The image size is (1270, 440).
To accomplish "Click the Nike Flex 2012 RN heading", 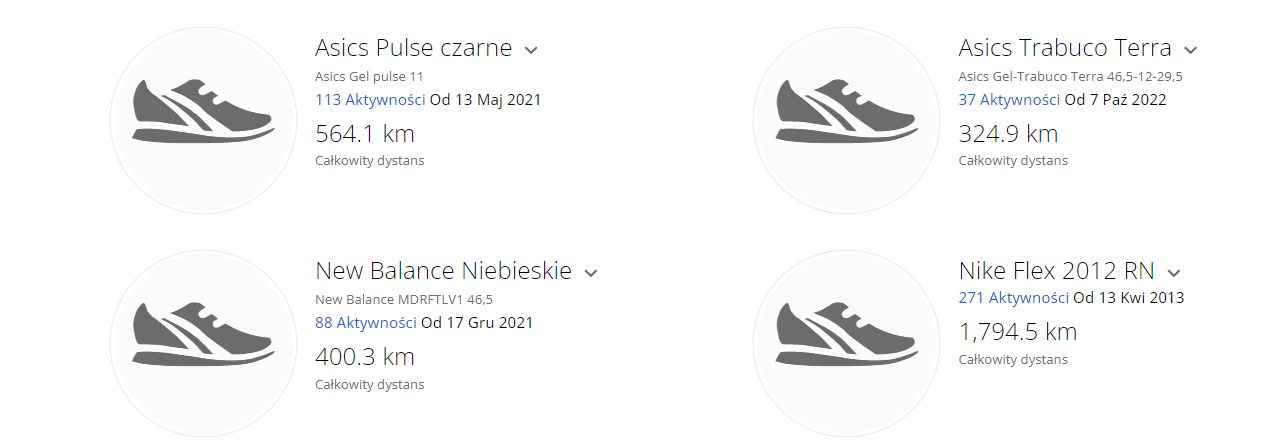I will point(1057,271).
